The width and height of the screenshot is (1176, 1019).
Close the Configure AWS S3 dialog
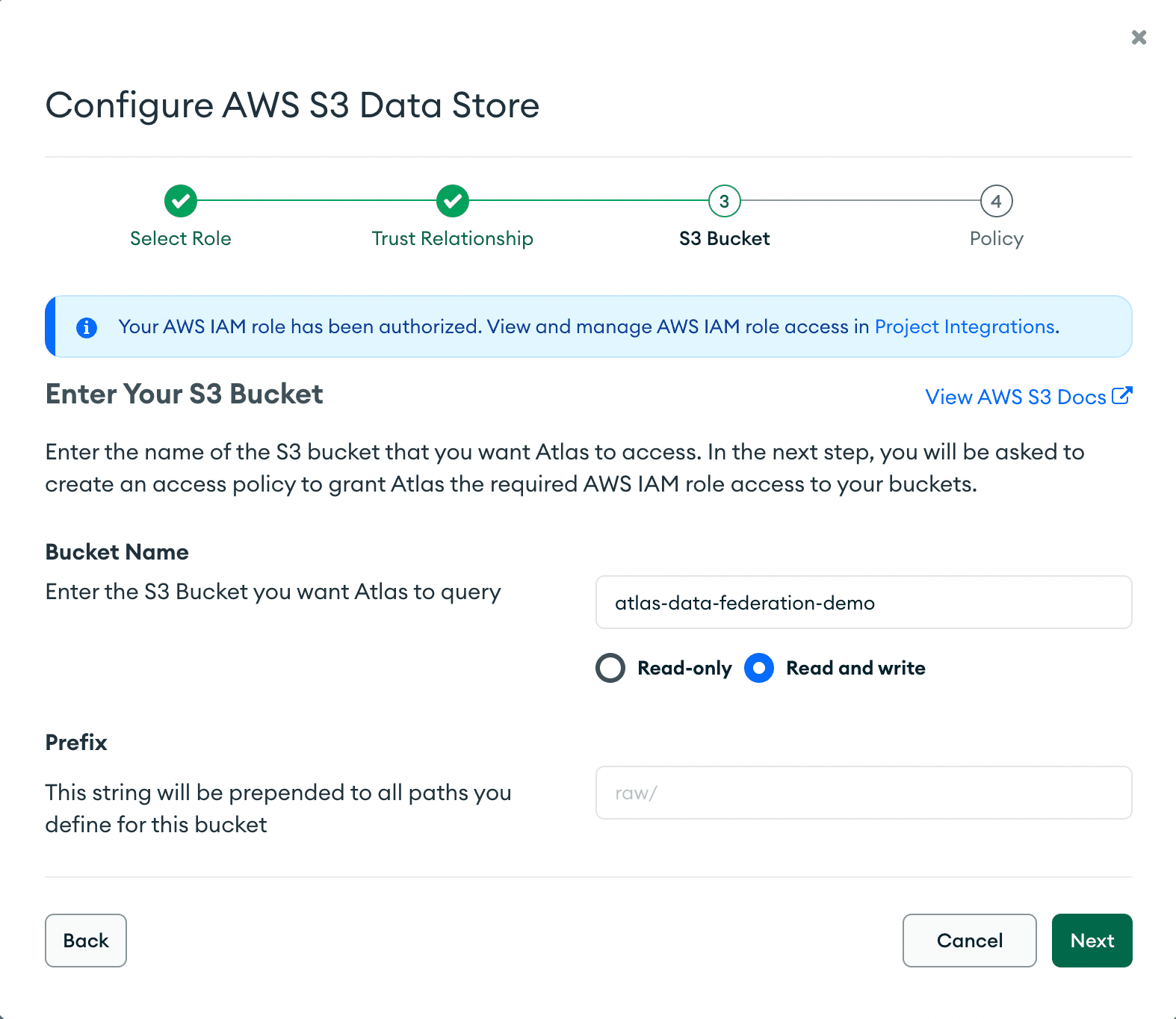pos(1139,37)
